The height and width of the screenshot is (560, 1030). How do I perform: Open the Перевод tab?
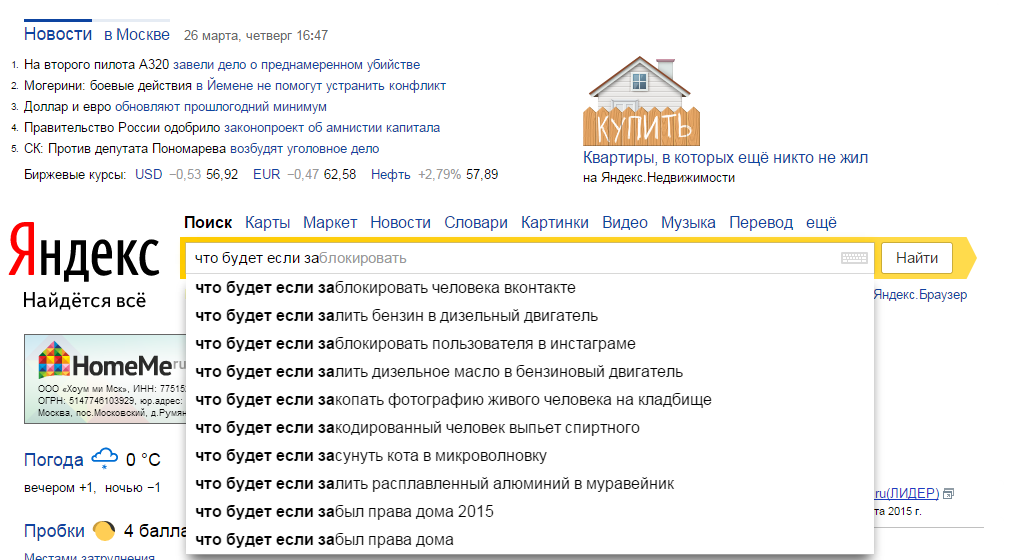coord(760,223)
